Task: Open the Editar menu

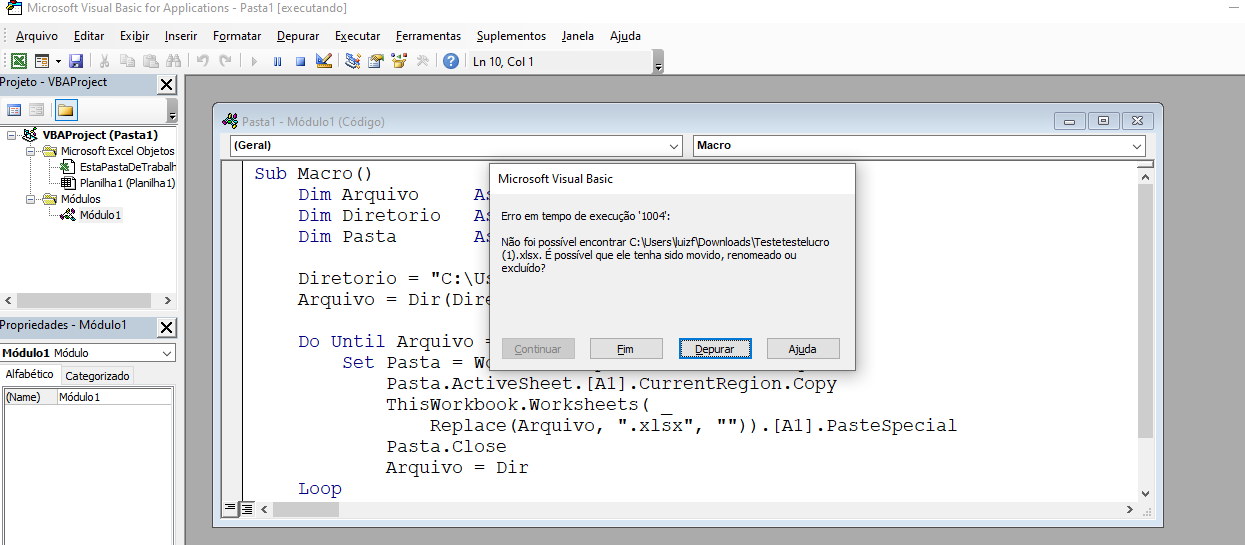Action: pyautogui.click(x=89, y=36)
